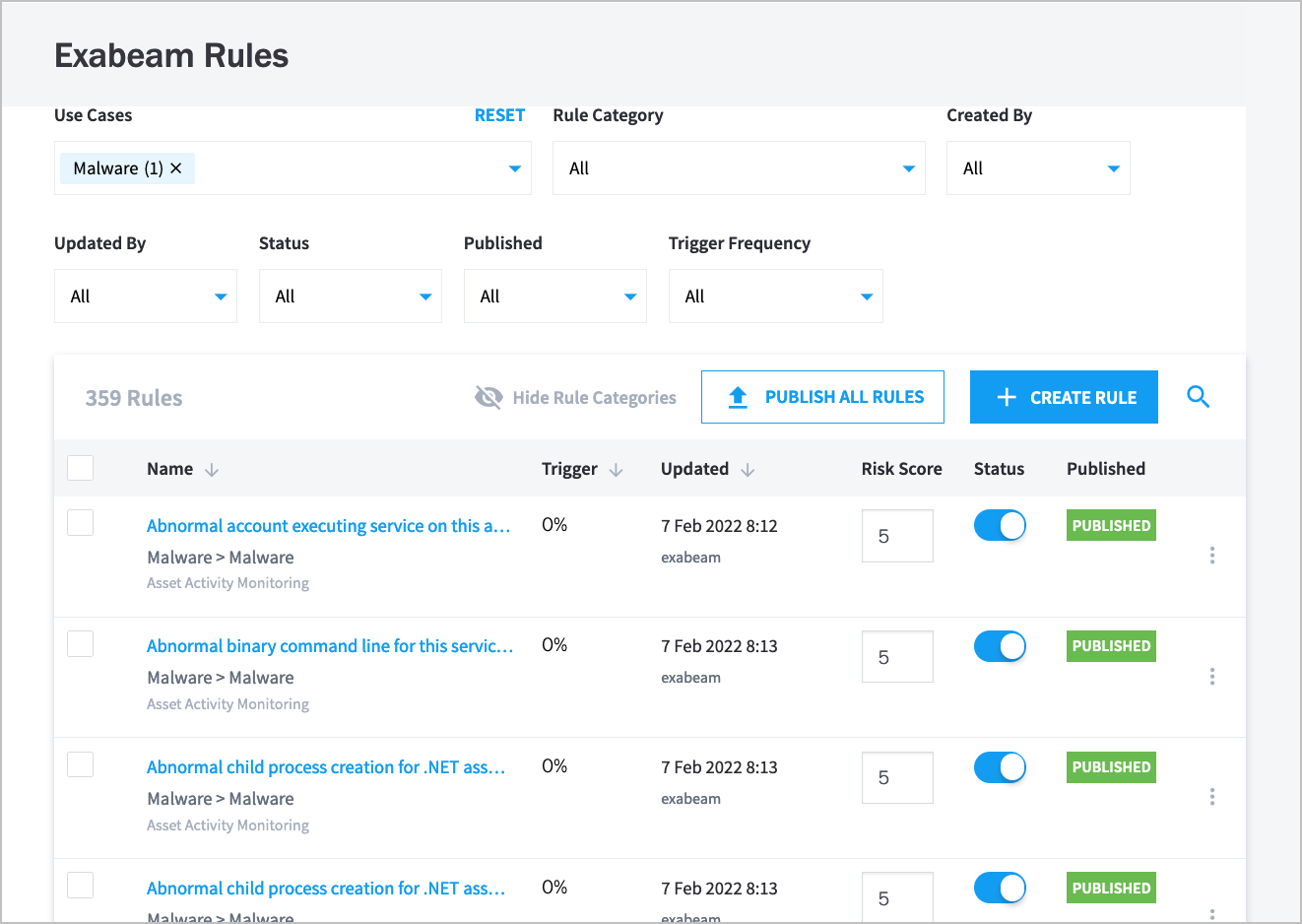Viewport: 1302px width, 924px height.
Task: Open Abnormal binary command line rule link
Action: click(x=330, y=646)
